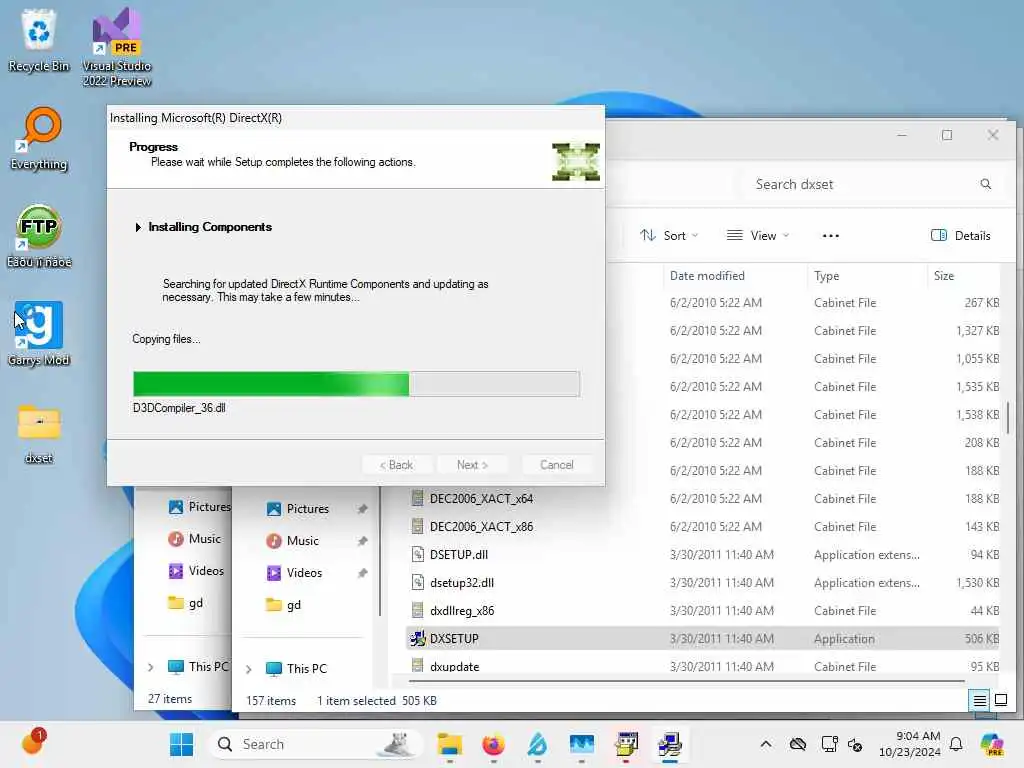The image size is (1024, 768).
Task: Click in the Search dxset field
Action: tap(869, 184)
